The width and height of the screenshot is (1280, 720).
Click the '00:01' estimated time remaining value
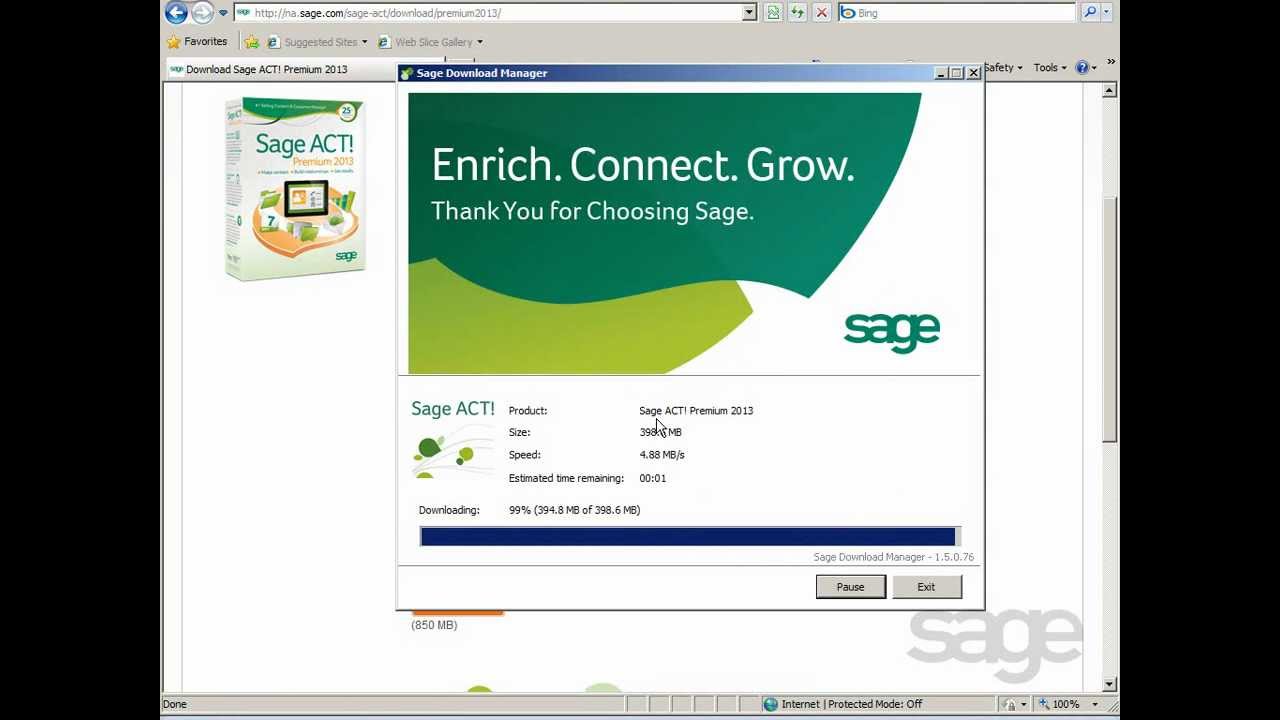pos(652,478)
